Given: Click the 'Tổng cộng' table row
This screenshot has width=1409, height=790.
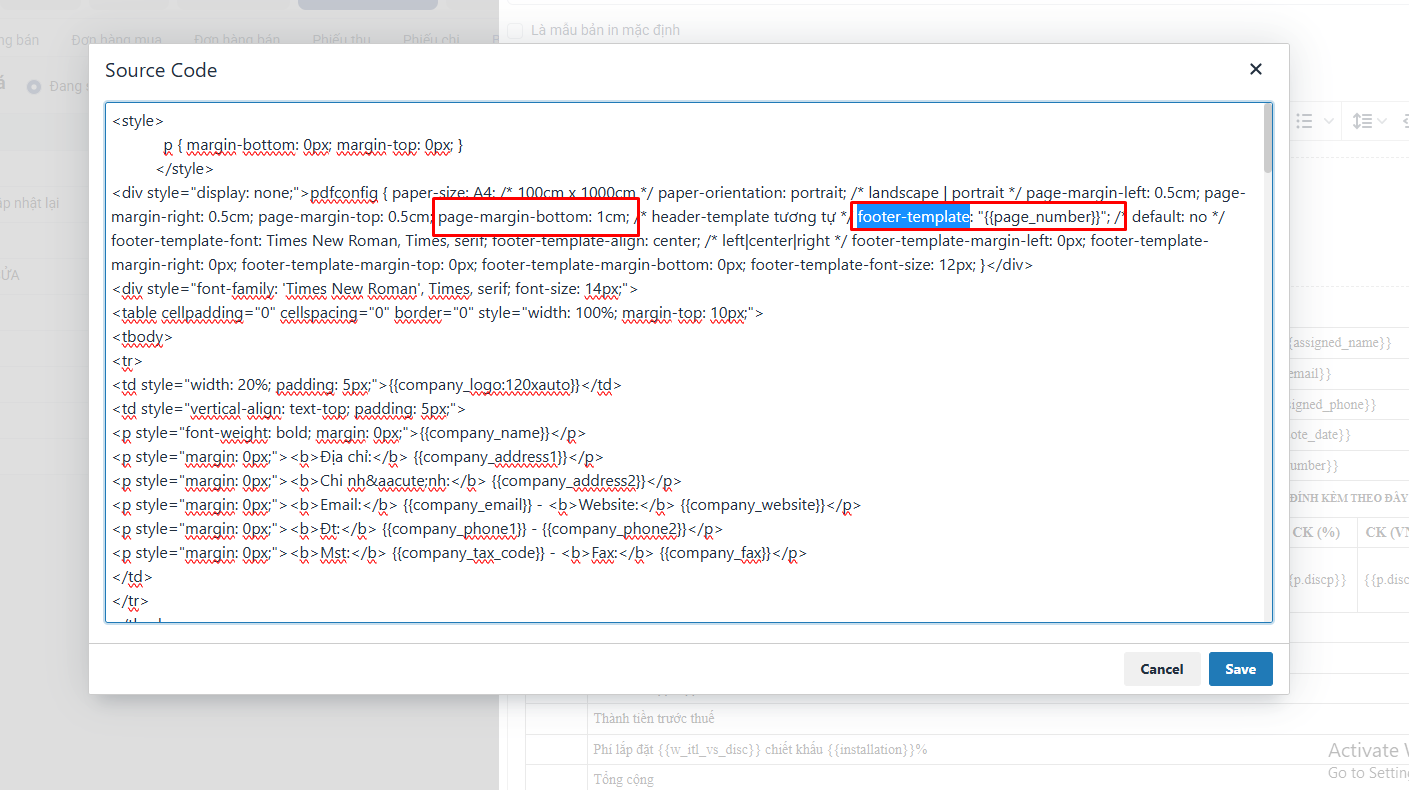Looking at the screenshot, I should click(x=624, y=779).
